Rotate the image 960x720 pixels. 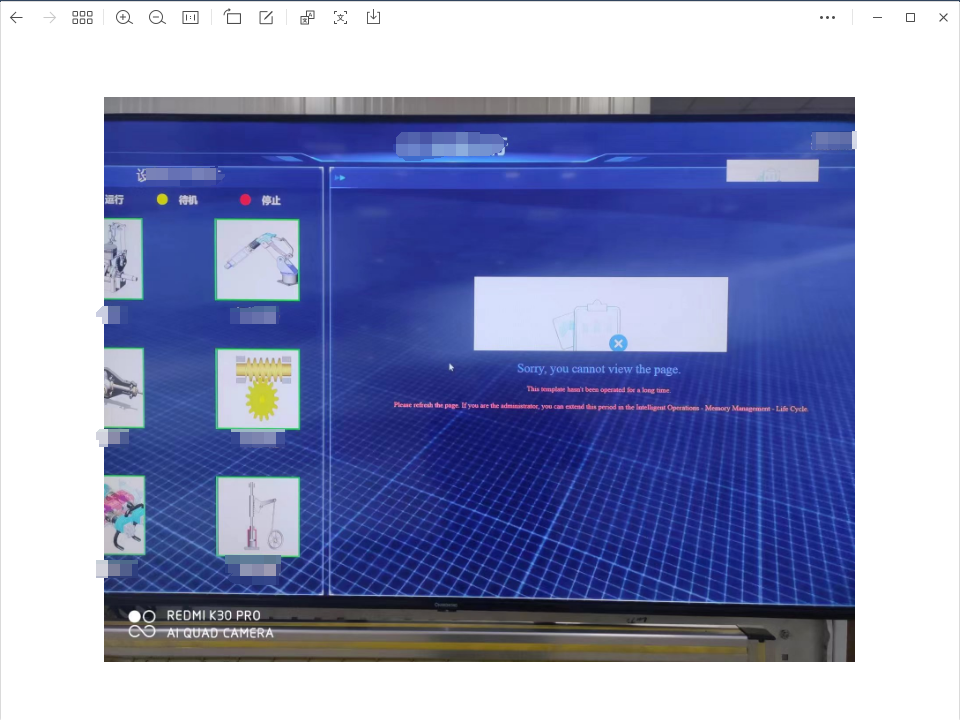point(233,17)
